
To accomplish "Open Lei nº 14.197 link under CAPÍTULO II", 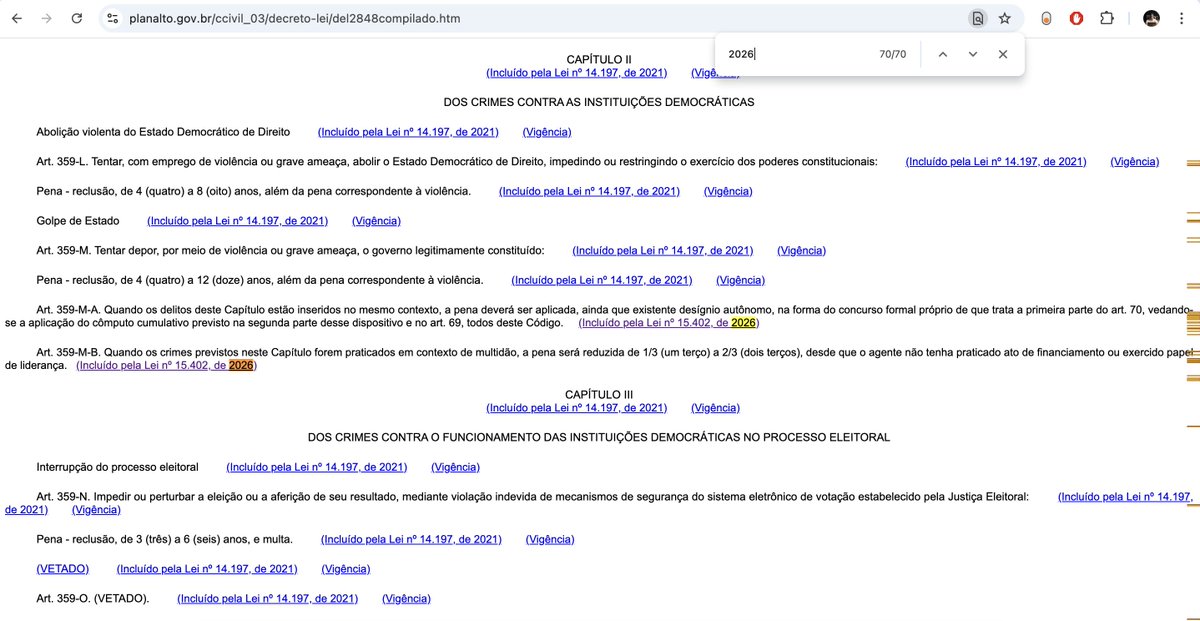I will click(577, 73).
